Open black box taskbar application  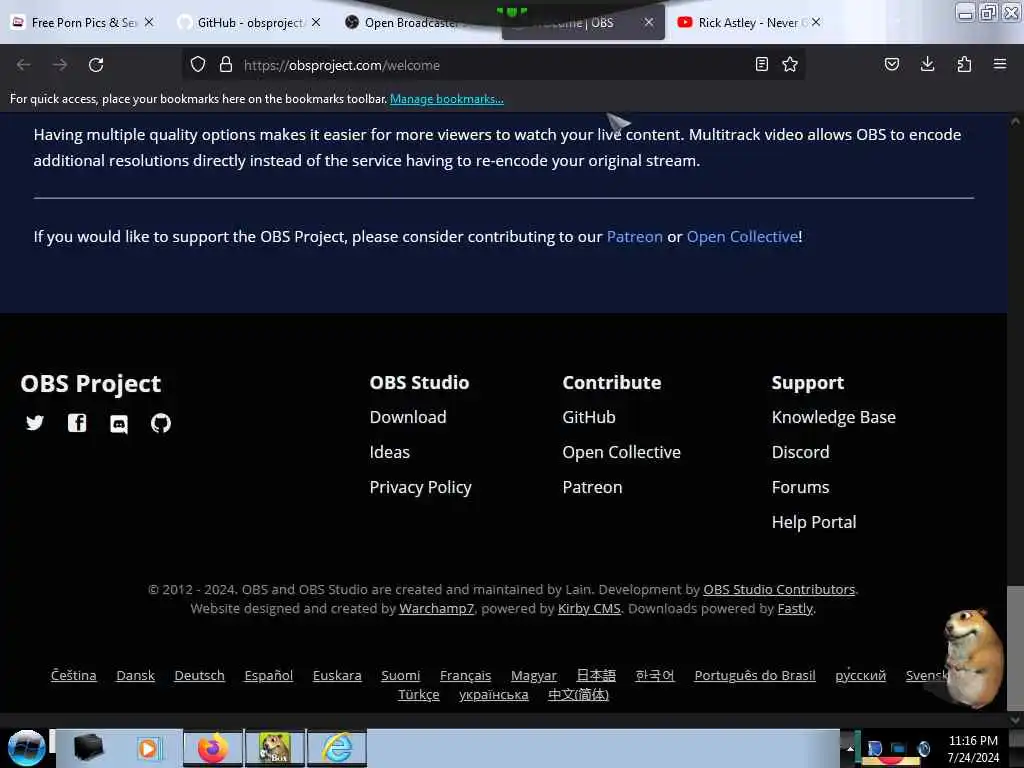click(89, 747)
